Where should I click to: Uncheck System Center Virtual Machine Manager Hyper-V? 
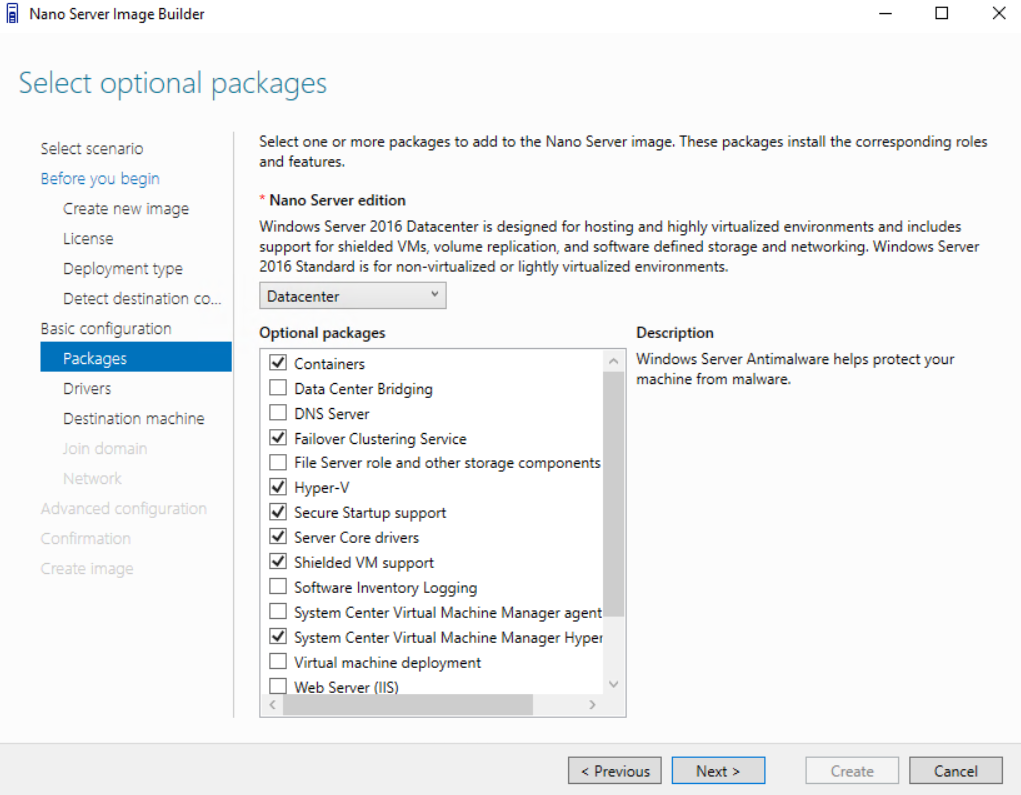click(278, 637)
